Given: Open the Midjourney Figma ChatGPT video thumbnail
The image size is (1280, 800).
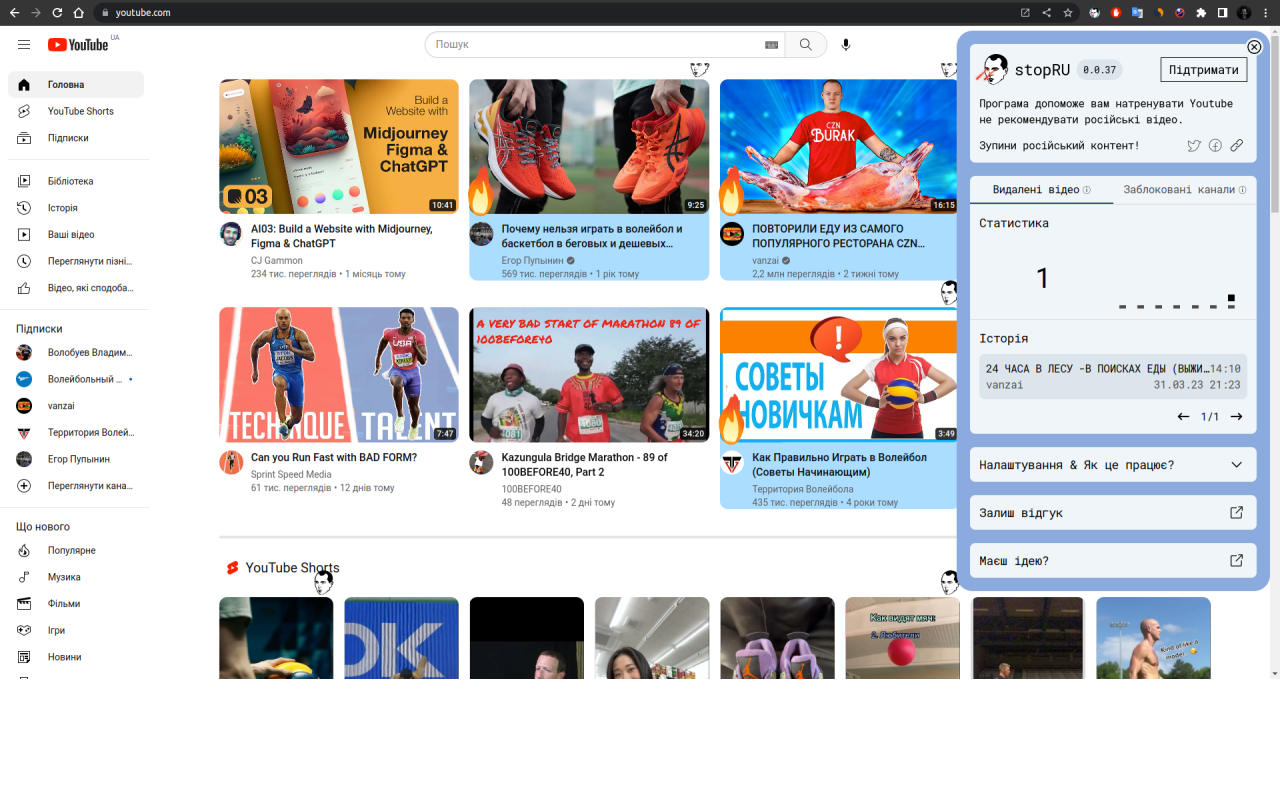Looking at the screenshot, I should (x=338, y=146).
